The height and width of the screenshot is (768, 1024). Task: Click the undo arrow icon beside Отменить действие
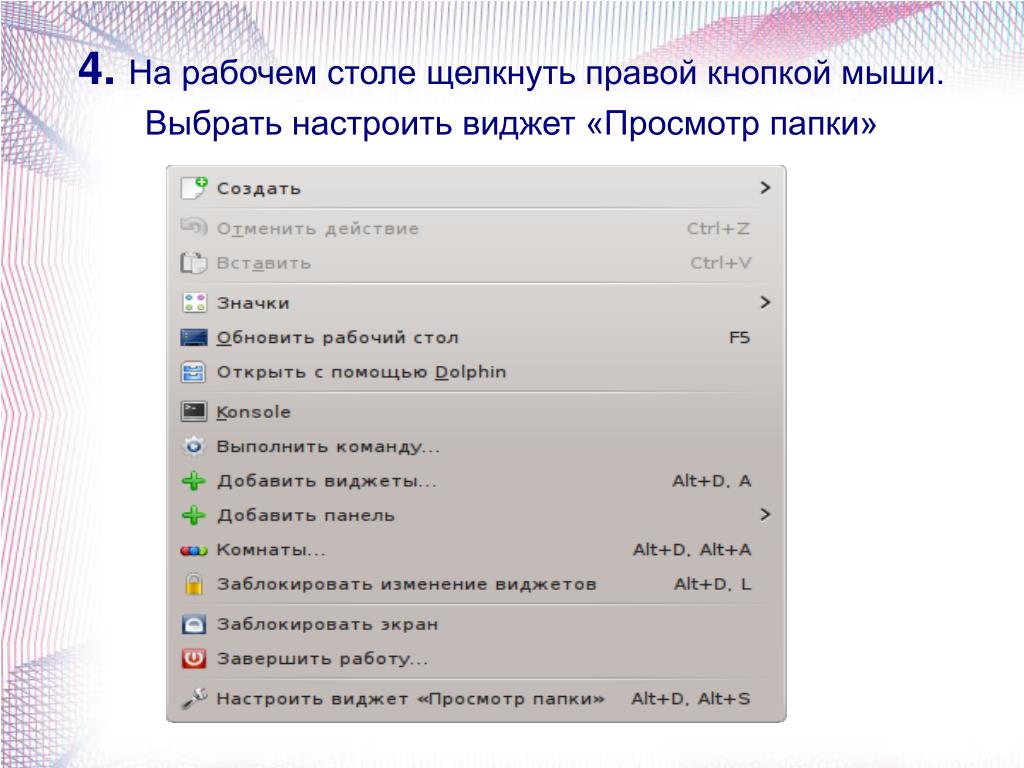coord(194,228)
